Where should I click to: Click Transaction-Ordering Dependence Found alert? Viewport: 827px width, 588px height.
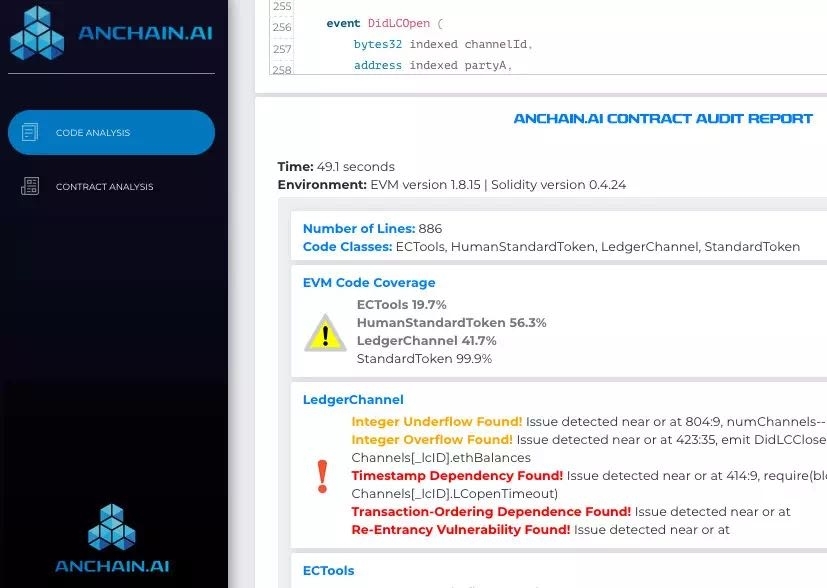491,512
